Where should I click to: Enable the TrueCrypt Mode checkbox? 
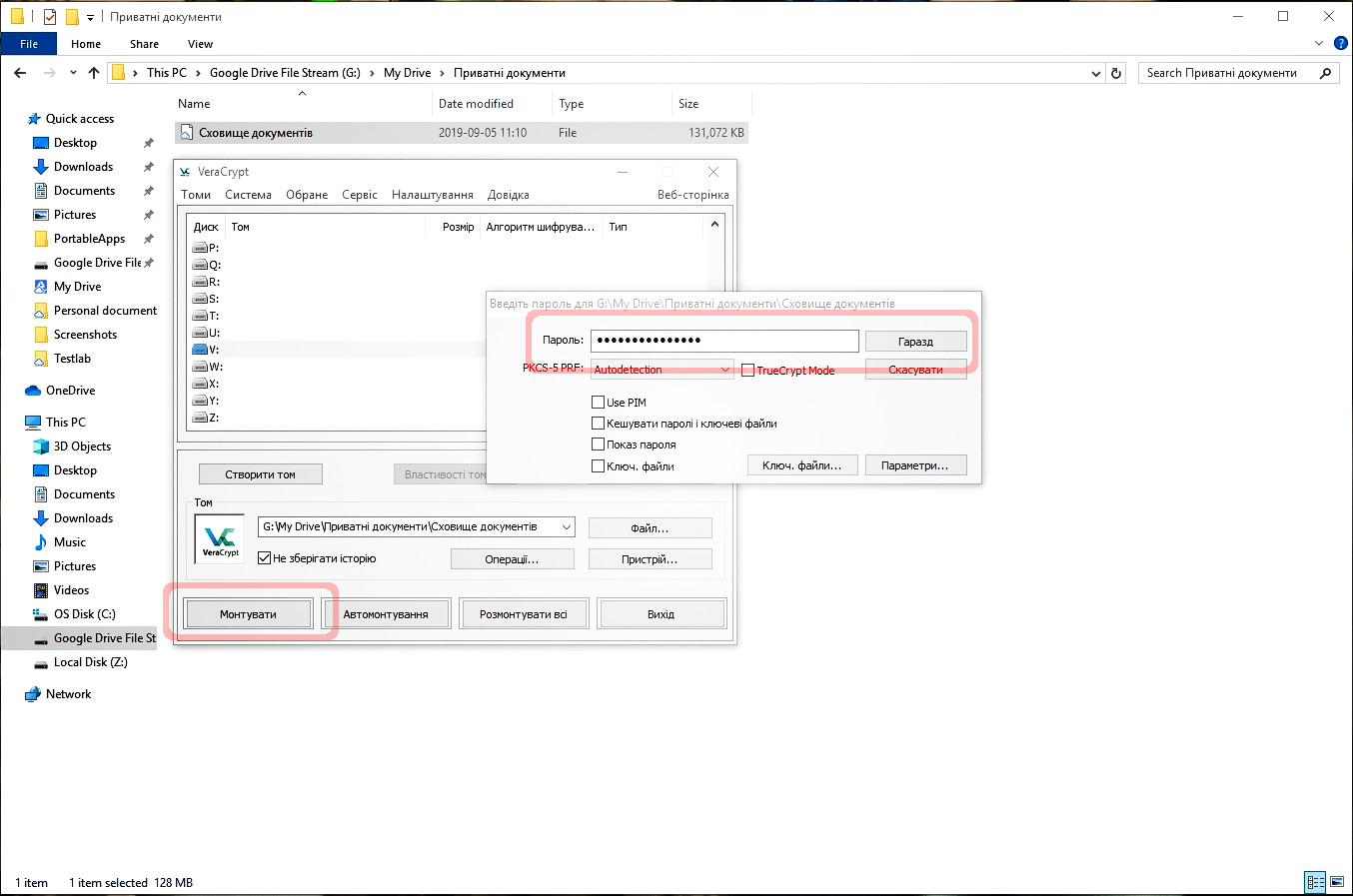click(x=747, y=371)
